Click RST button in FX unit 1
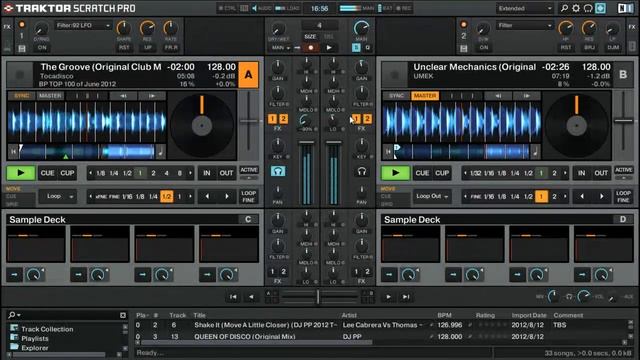Screen dimensions: 640x360 click(124, 48)
